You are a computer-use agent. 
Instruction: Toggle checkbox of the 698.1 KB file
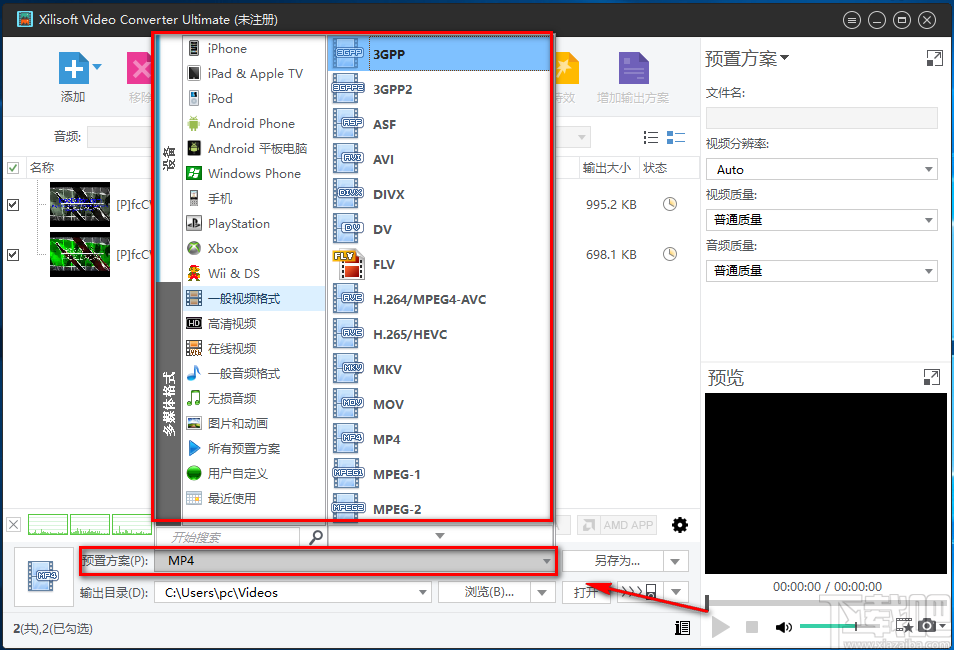click(13, 254)
